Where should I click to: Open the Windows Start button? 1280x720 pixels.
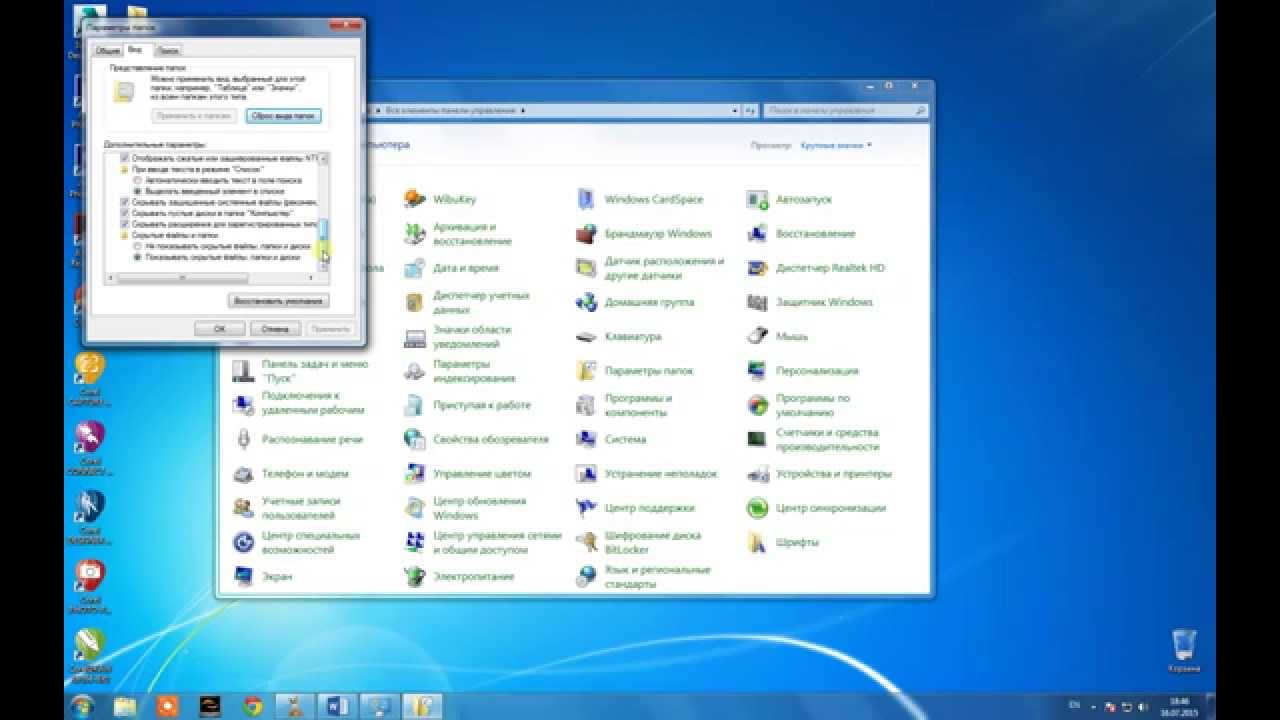coord(84,705)
